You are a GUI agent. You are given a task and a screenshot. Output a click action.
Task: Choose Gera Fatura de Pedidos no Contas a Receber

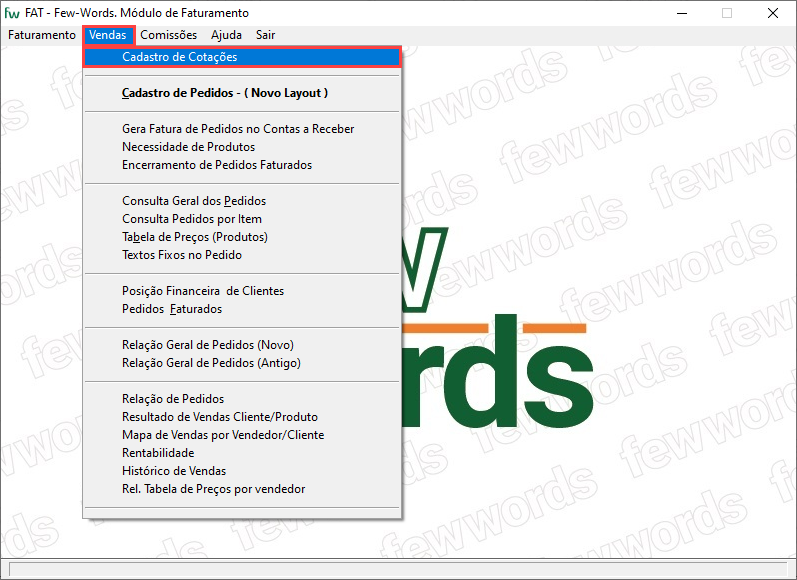pos(242,129)
